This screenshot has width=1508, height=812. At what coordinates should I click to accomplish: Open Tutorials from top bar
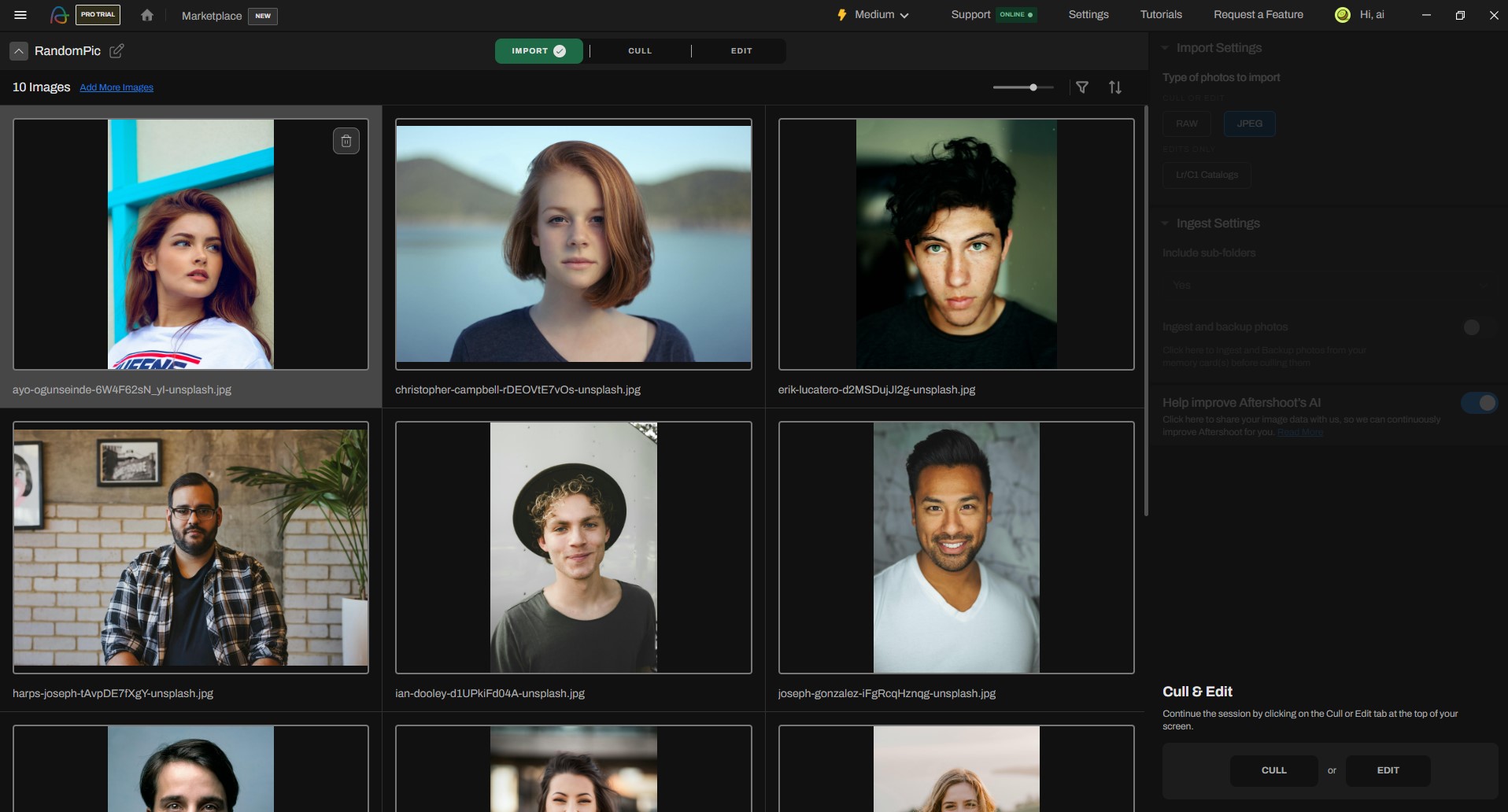click(1161, 15)
